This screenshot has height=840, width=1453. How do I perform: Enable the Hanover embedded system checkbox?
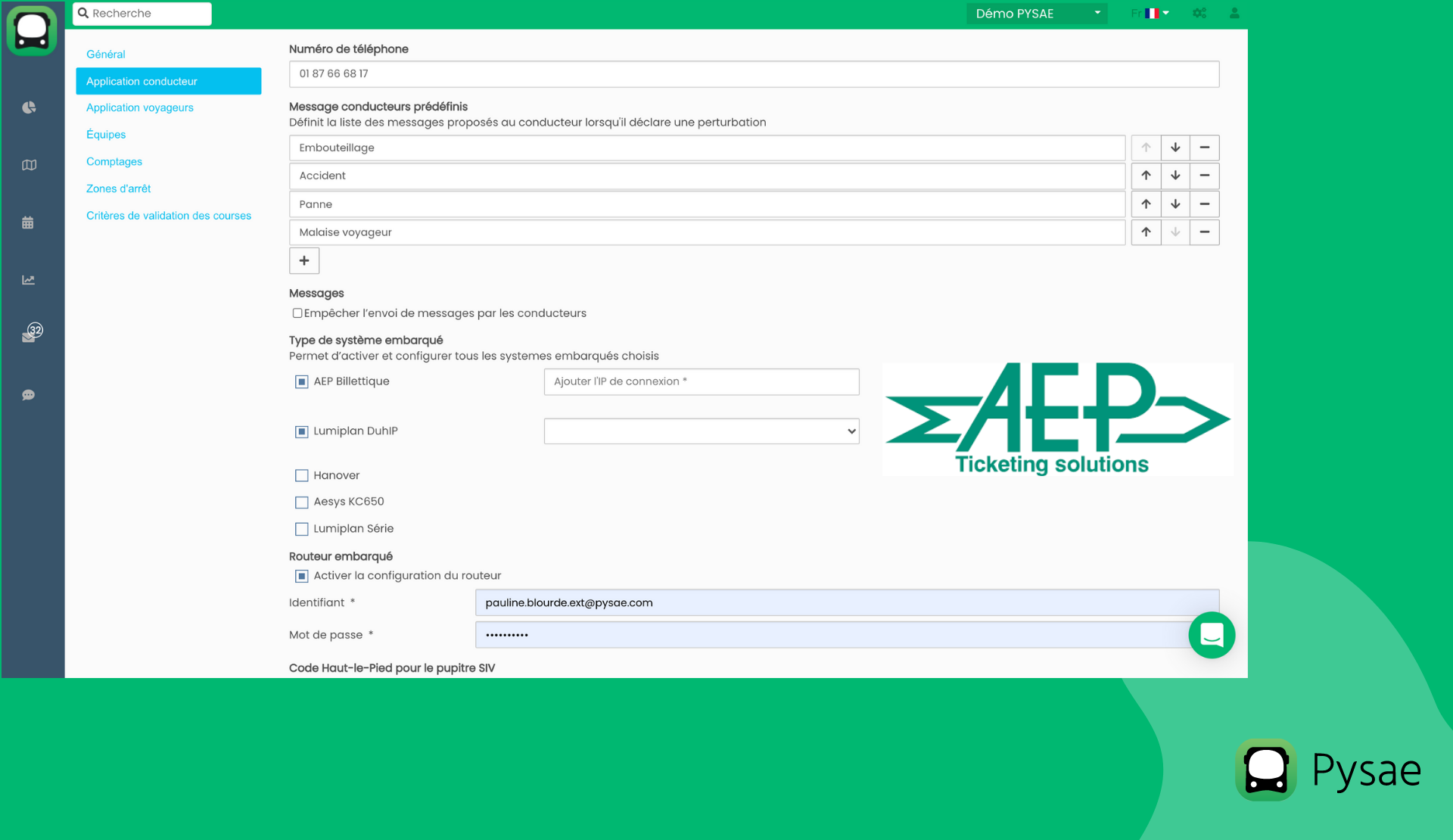pos(302,475)
